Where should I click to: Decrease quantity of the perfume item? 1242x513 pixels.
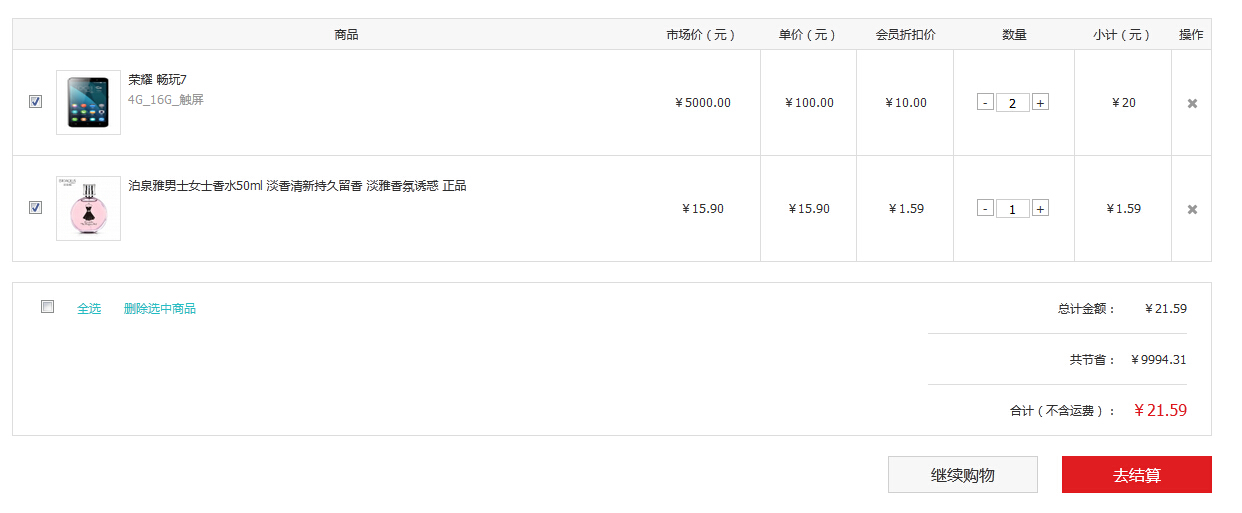985,208
